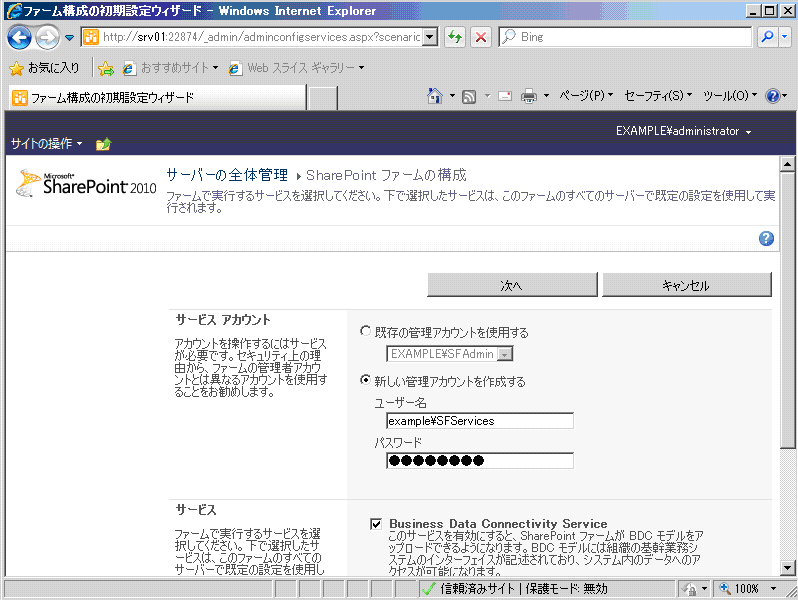Follow the サーバーの全体管理 breadcrumb link
Screen dimensions: 798x600
(x=227, y=175)
